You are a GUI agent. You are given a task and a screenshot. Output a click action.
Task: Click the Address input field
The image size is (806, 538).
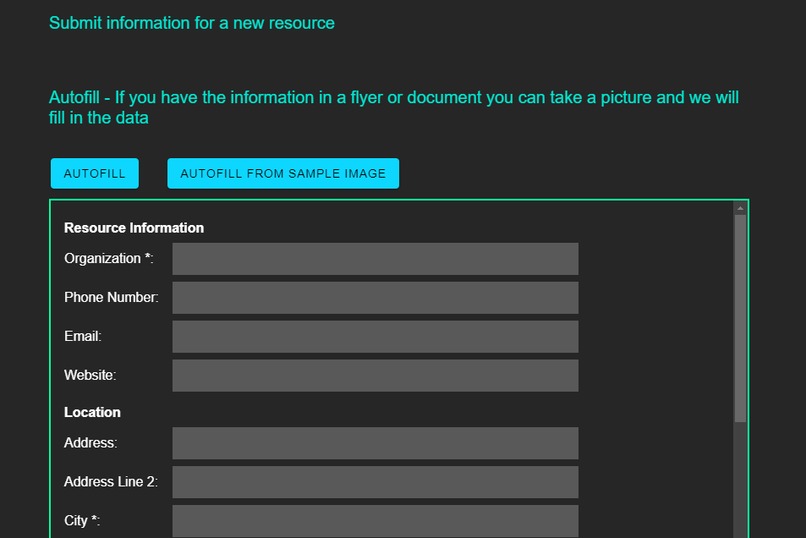click(375, 443)
